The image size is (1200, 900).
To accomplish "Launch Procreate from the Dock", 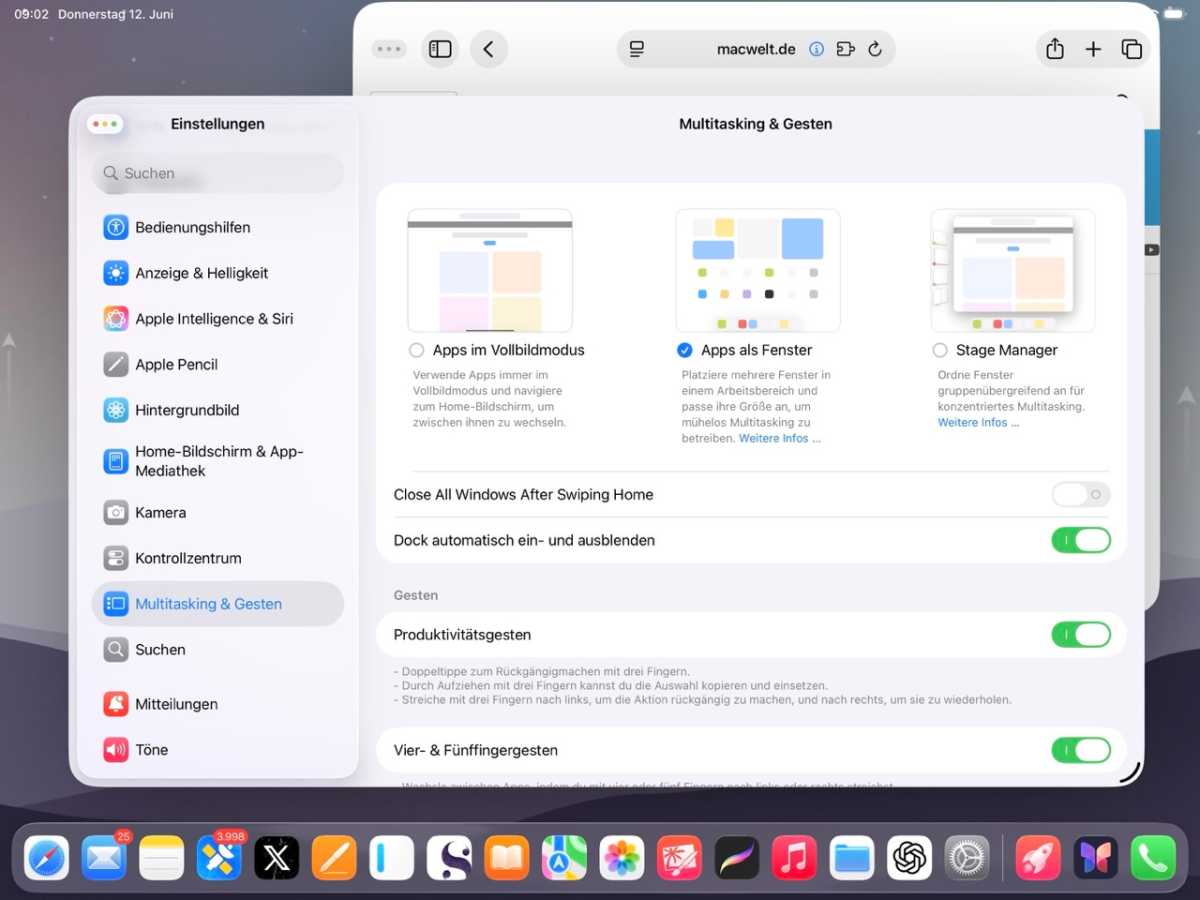I will point(737,857).
